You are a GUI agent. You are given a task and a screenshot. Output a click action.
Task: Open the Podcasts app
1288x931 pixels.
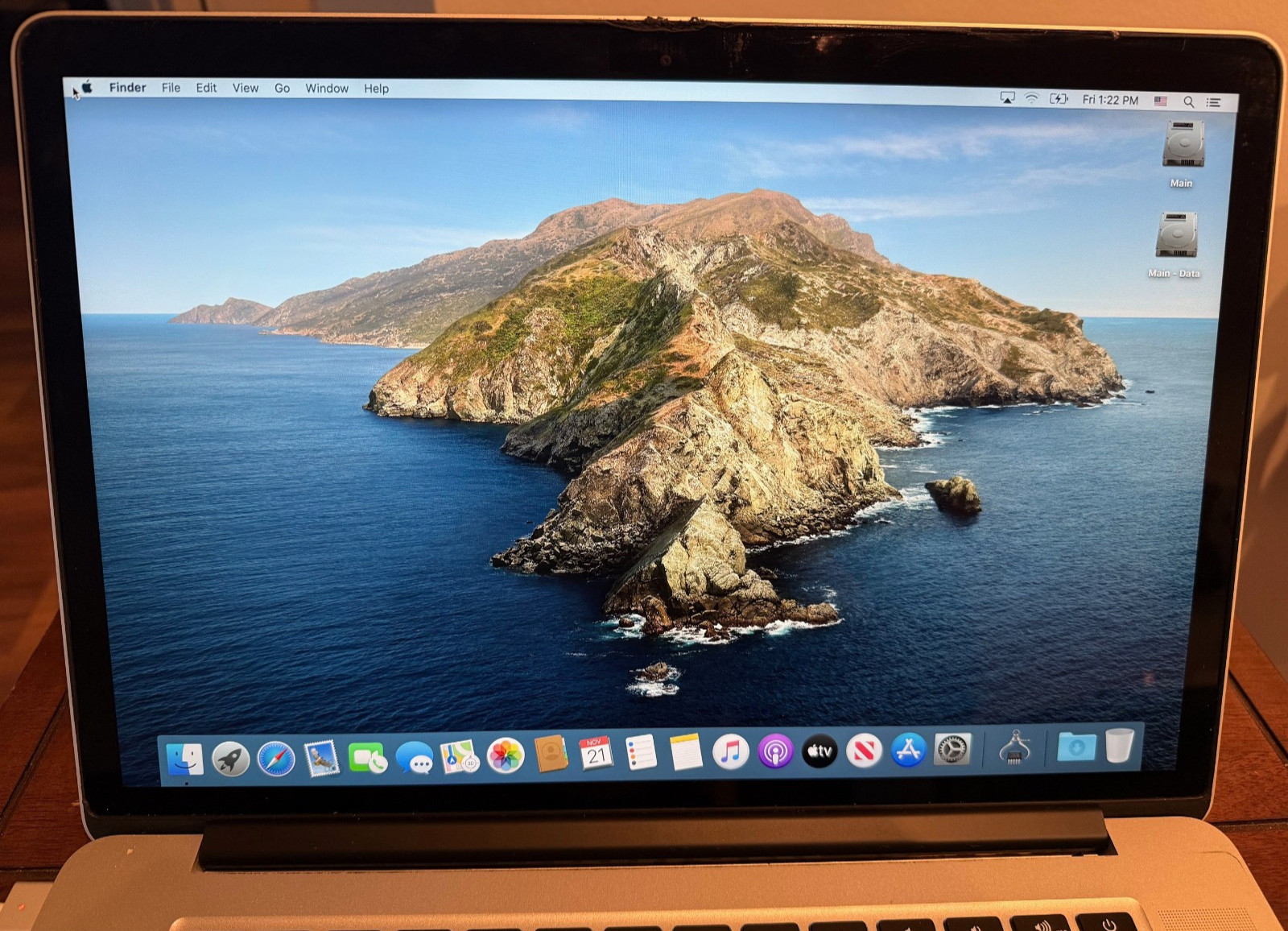(775, 751)
